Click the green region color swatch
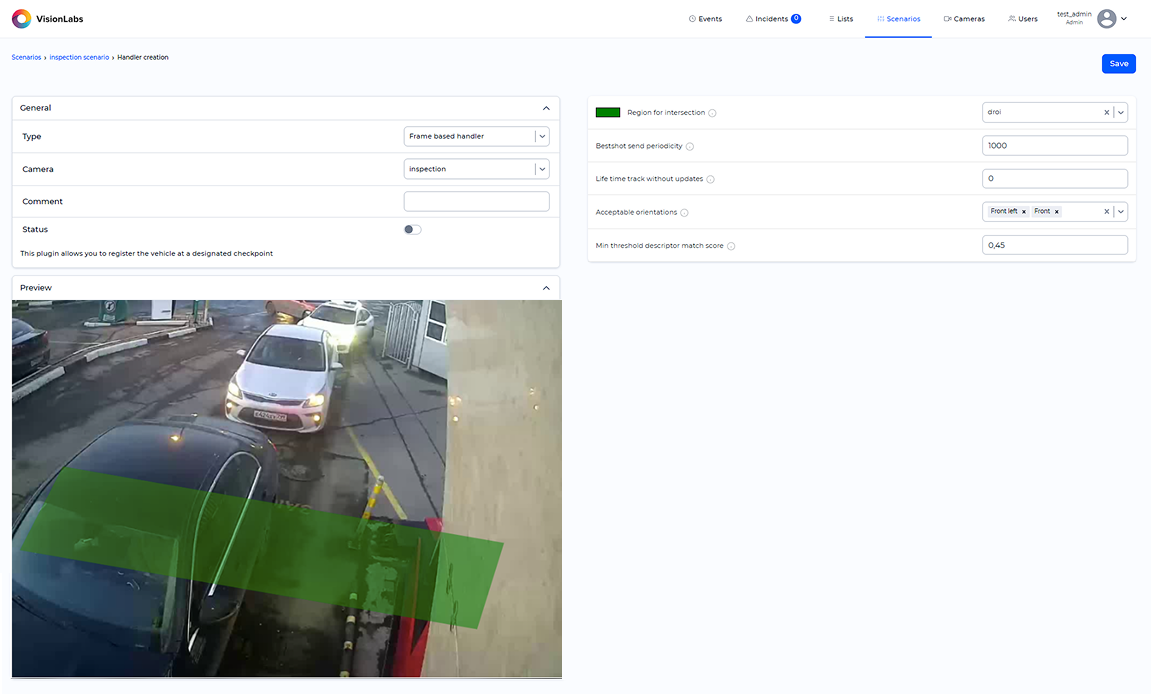1151x694 pixels. (x=608, y=113)
